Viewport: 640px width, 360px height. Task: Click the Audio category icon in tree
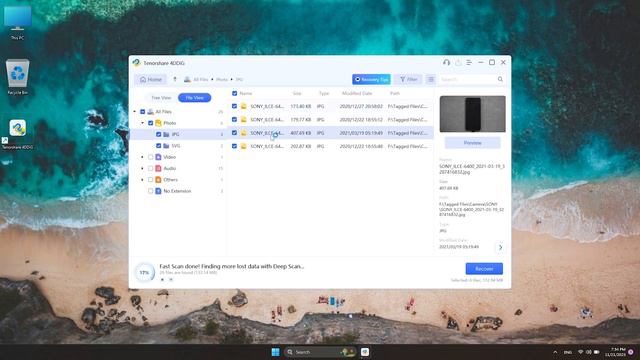click(x=158, y=168)
